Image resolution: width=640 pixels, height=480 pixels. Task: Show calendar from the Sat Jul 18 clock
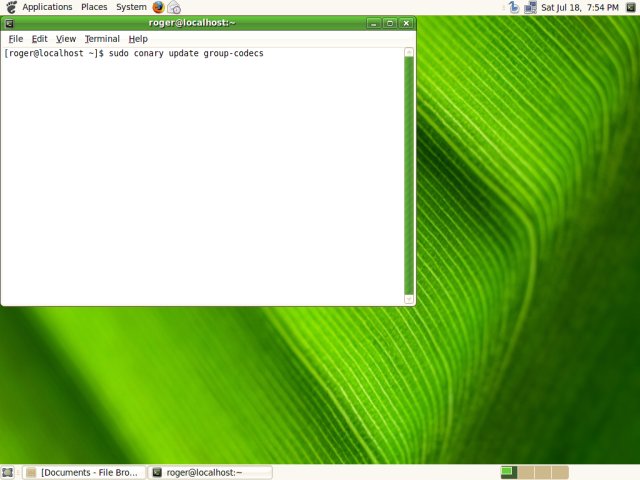[580, 7]
